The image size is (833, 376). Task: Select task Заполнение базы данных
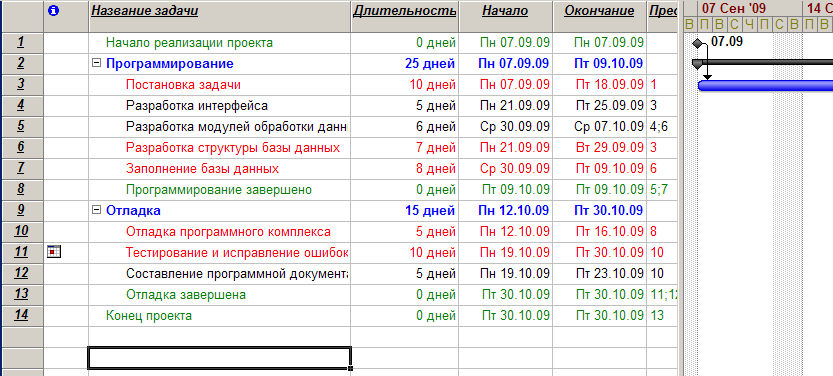tap(202, 168)
